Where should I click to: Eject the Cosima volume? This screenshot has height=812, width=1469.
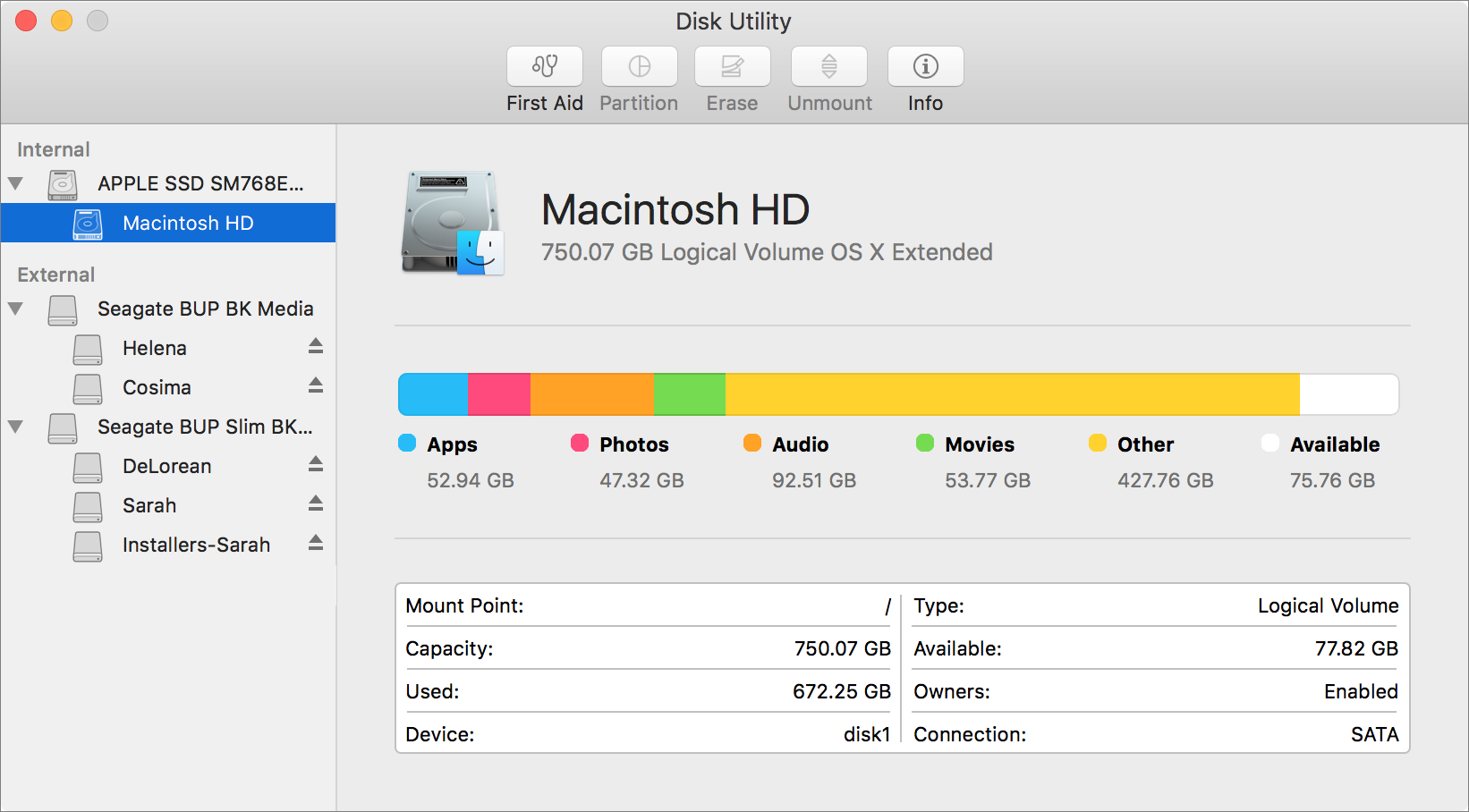[316, 385]
